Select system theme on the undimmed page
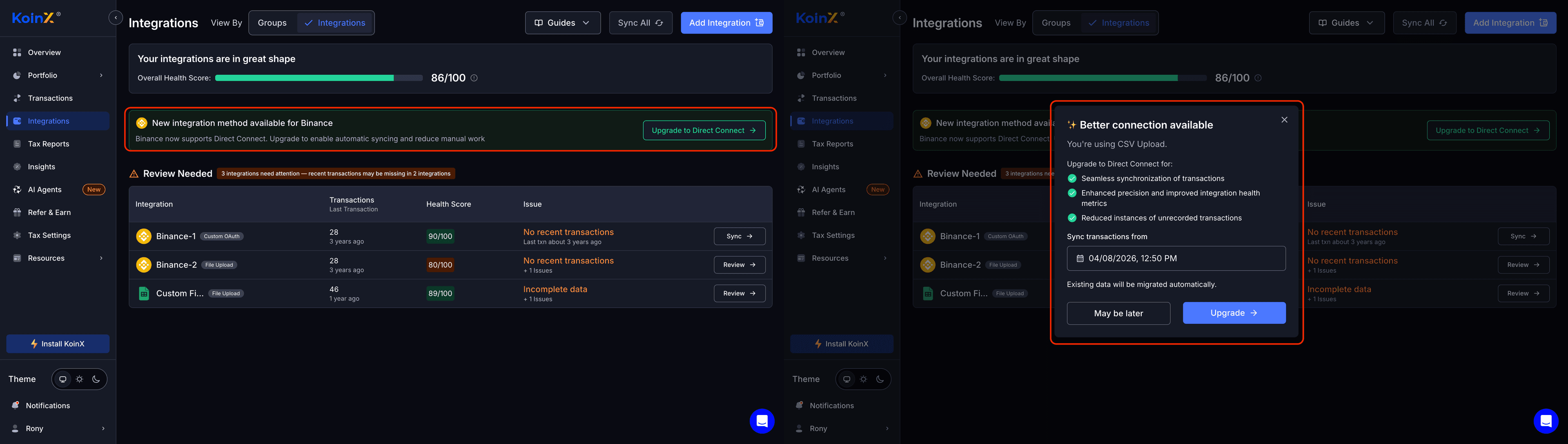 click(x=63, y=379)
